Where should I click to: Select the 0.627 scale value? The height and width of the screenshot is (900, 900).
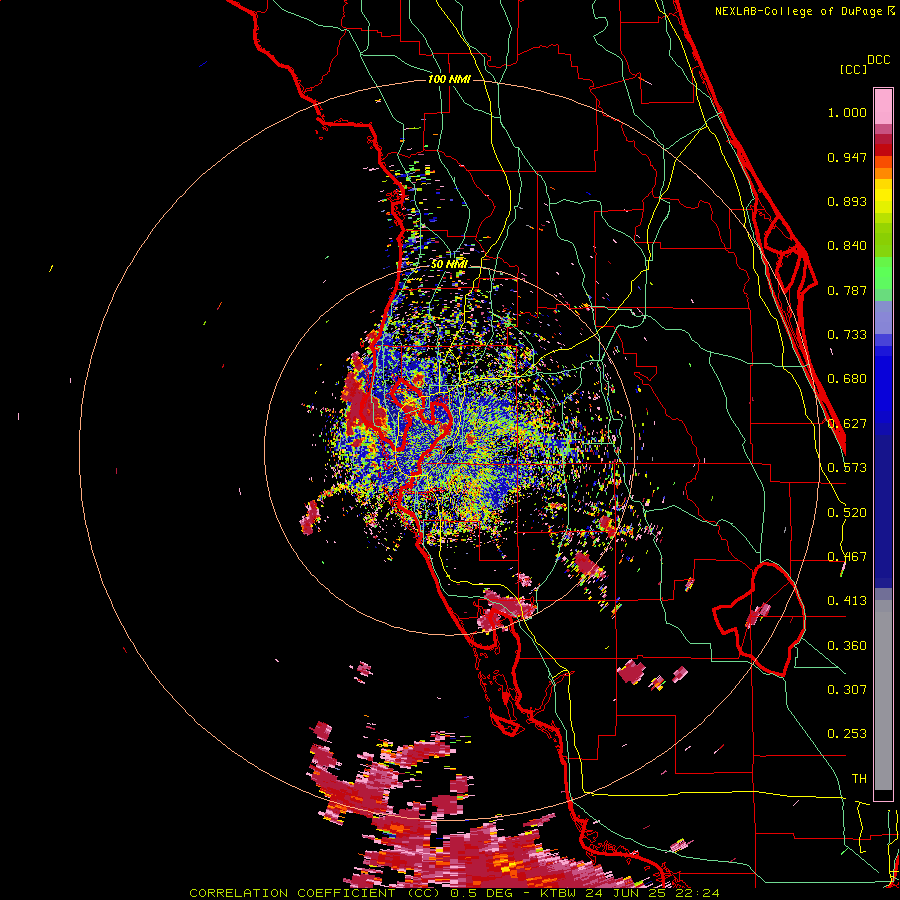(847, 424)
